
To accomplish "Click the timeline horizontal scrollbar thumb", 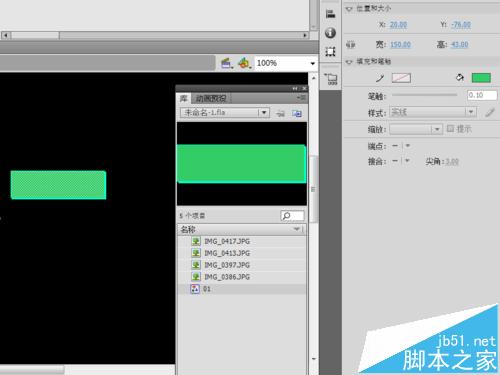I will click(x=35, y=35).
